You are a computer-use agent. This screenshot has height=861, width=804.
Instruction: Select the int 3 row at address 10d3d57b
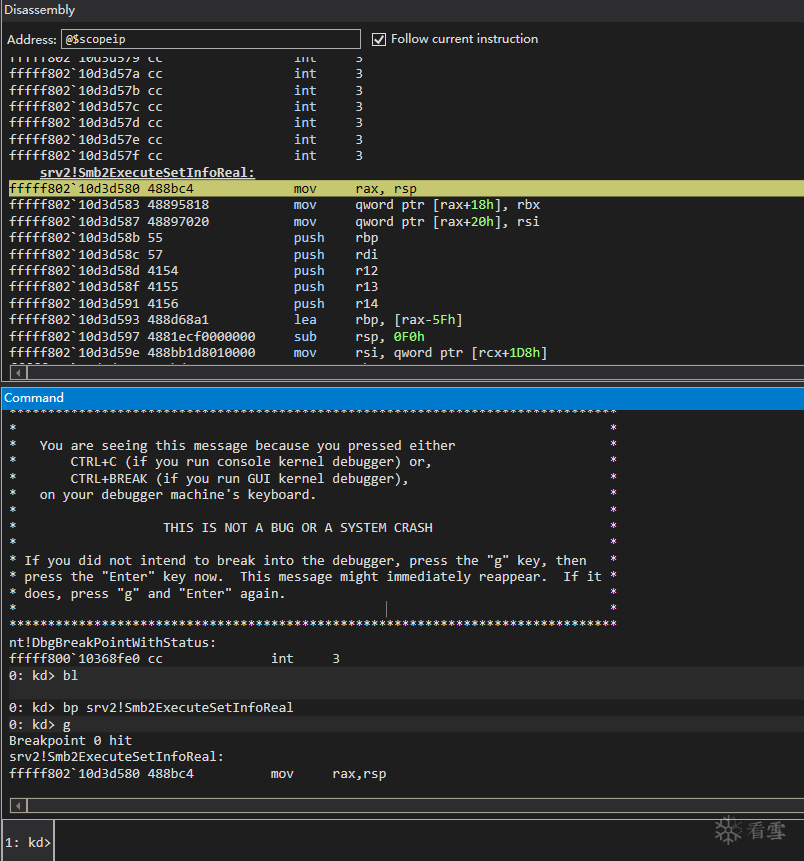coord(186,90)
